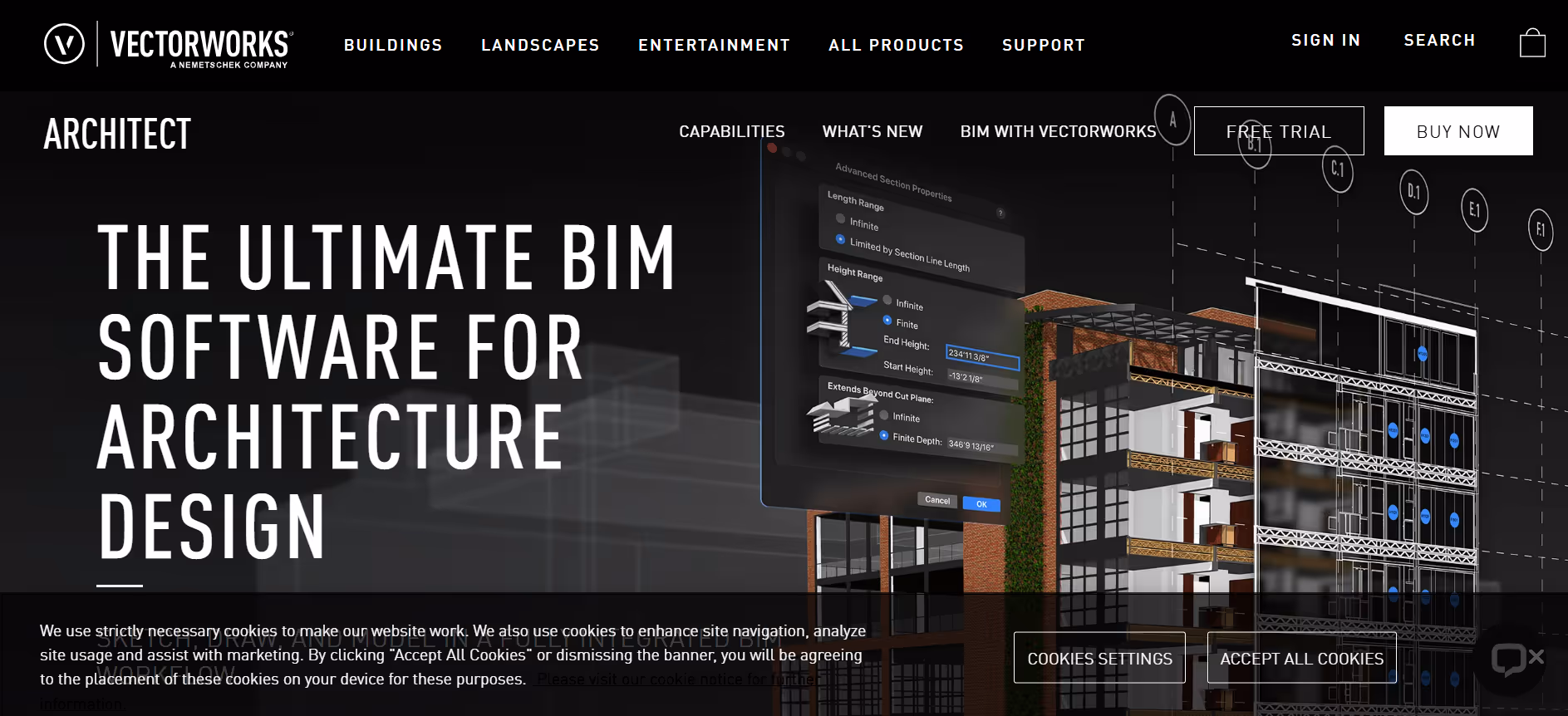1568x716 pixels.
Task: Click the Buy Now button
Action: 1458,130
